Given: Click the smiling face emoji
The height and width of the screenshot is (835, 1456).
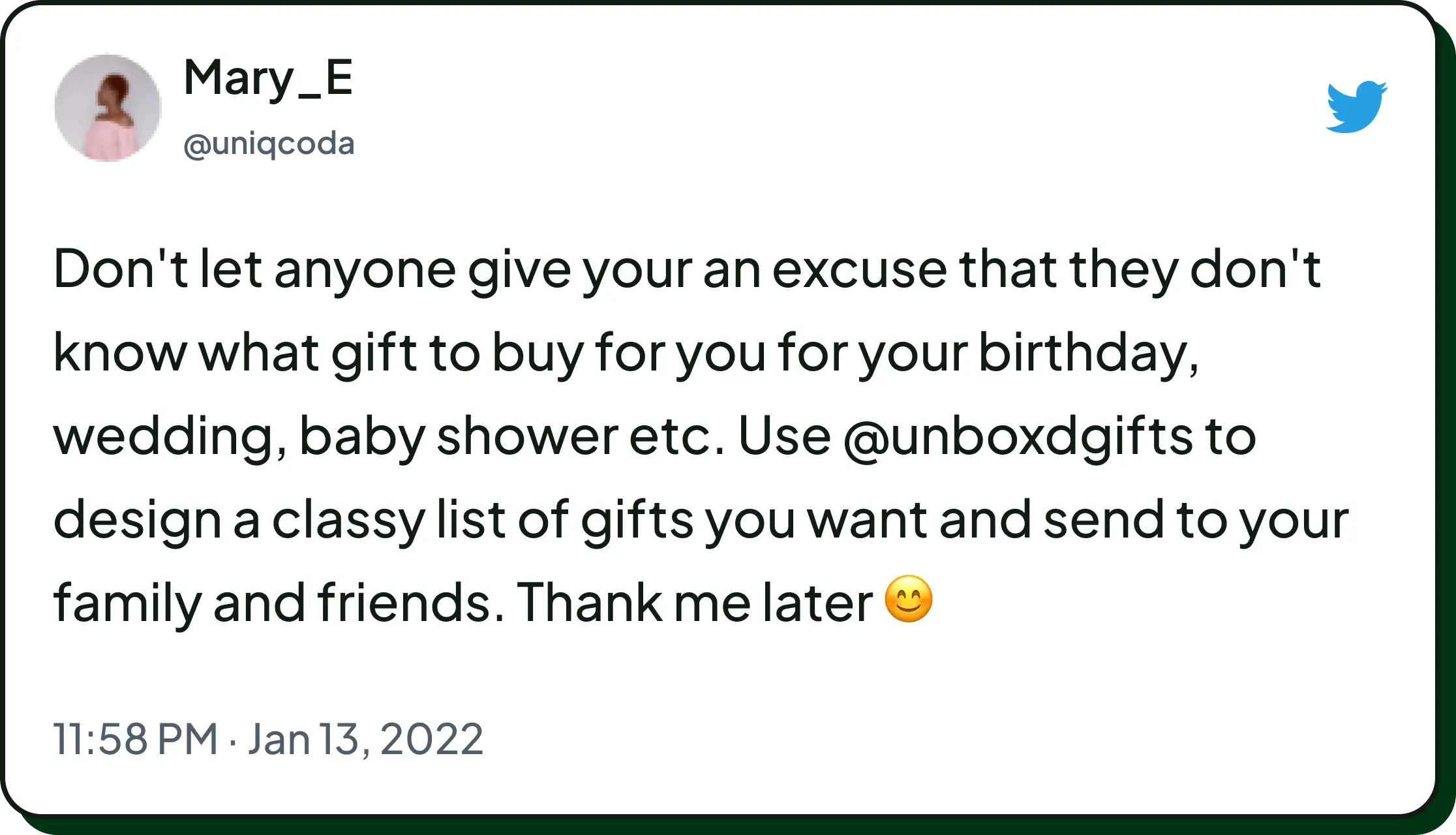Looking at the screenshot, I should click(x=909, y=599).
